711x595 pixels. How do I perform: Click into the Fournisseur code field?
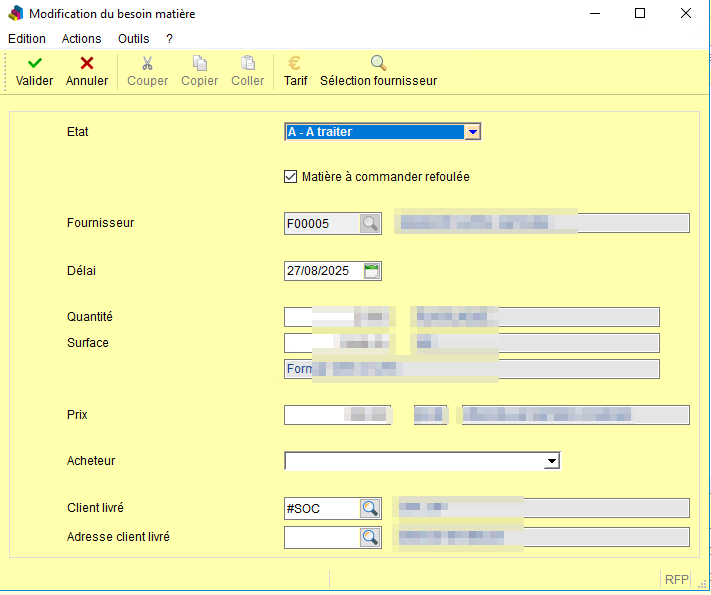click(x=321, y=223)
